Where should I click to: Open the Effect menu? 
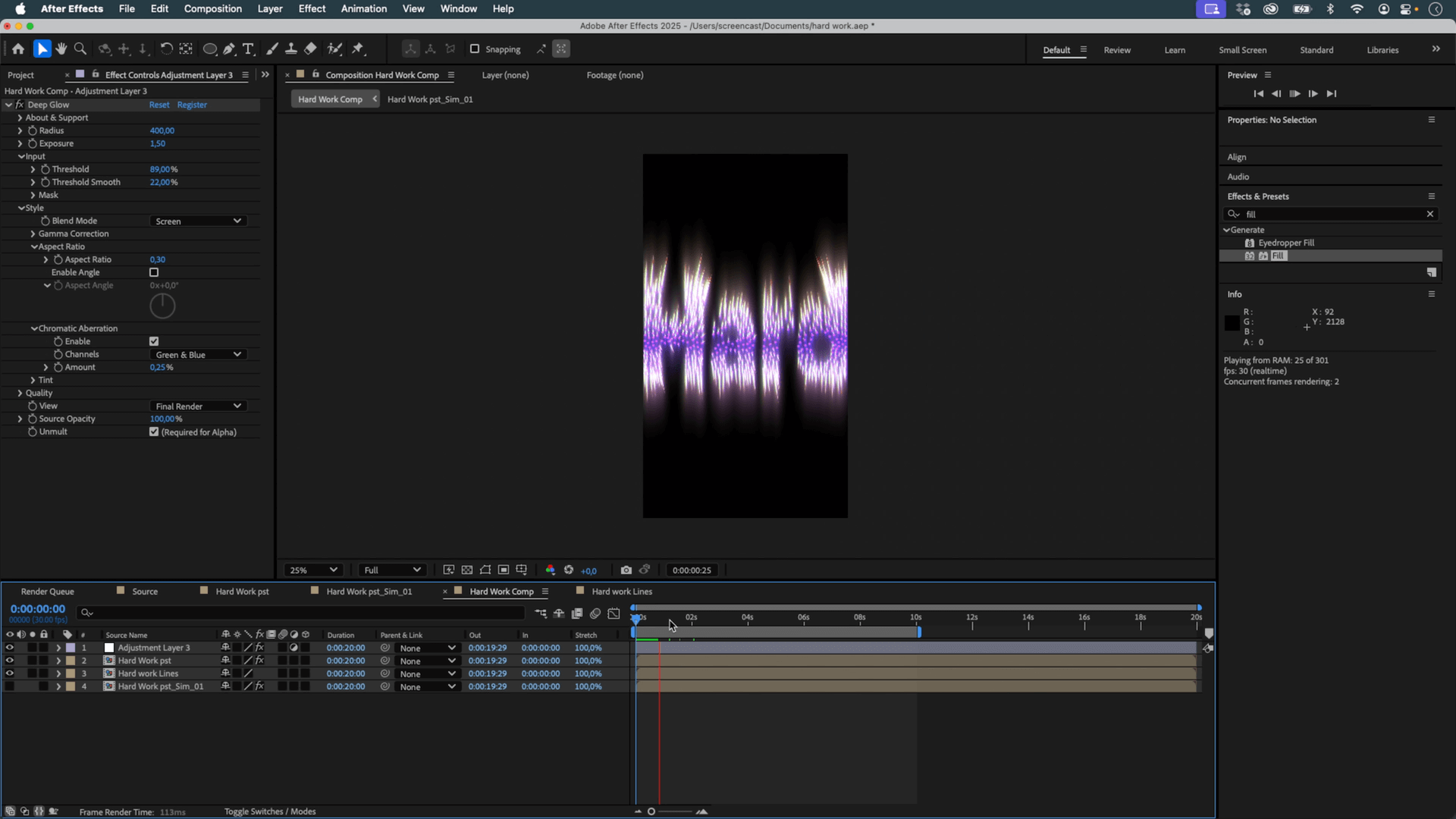[312, 9]
